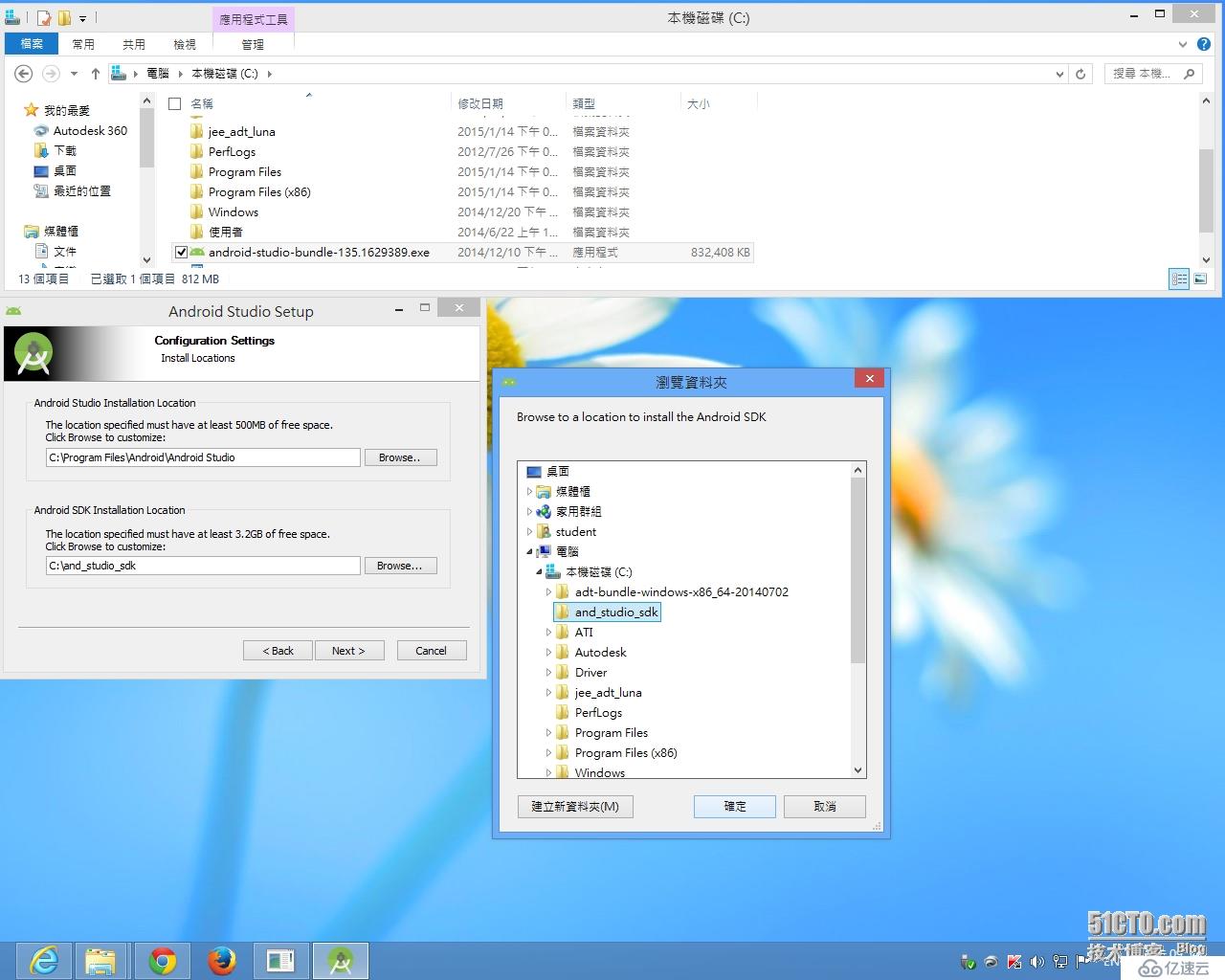The height and width of the screenshot is (980, 1225).
Task: Collapse 電腦 node in browse dialog
Action: 529,551
